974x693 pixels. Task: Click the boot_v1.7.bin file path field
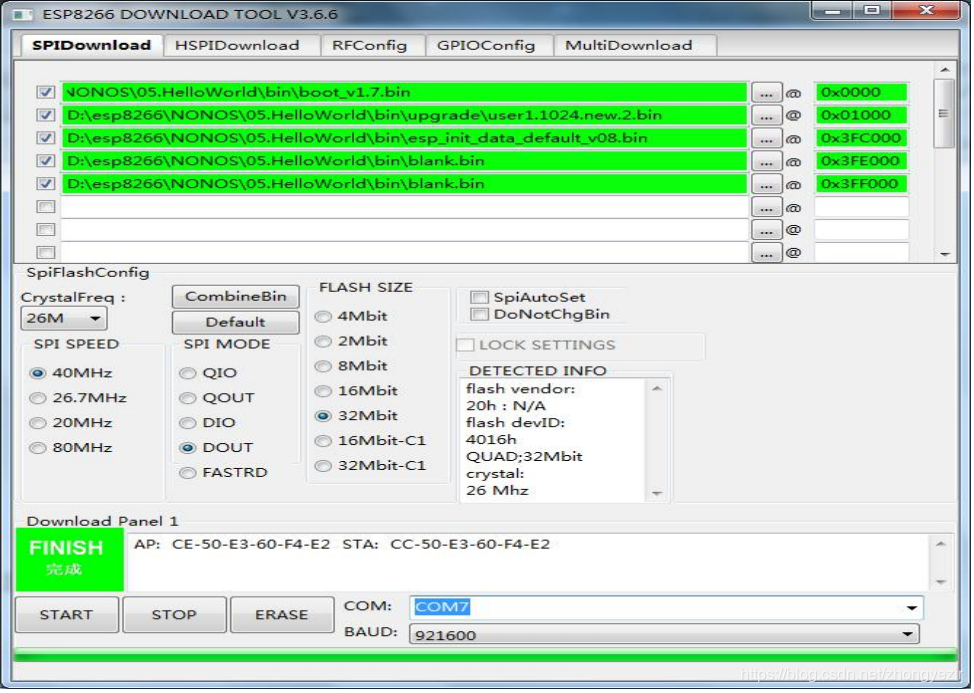click(x=404, y=93)
